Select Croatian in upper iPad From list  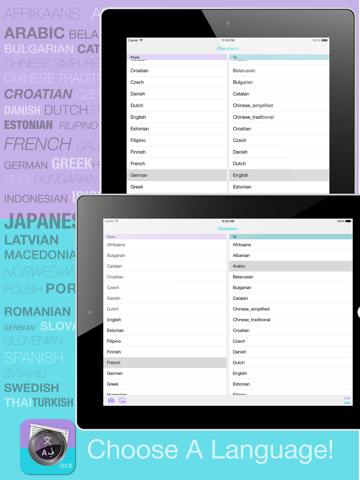(x=177, y=71)
